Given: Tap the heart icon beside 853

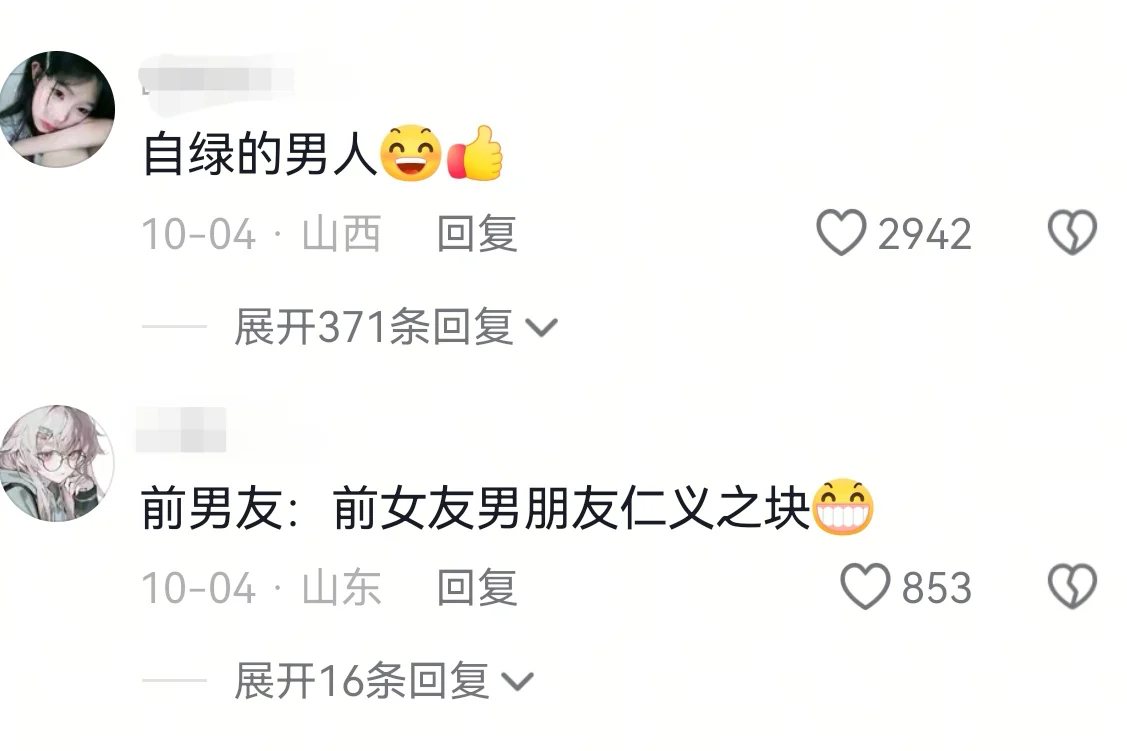Looking at the screenshot, I should pos(865,586).
